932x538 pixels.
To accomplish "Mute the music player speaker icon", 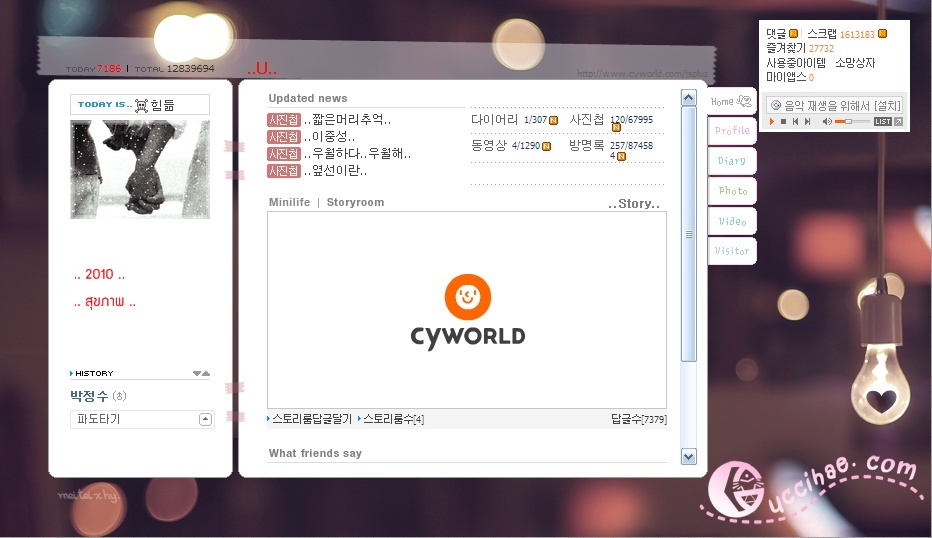I will (827, 121).
